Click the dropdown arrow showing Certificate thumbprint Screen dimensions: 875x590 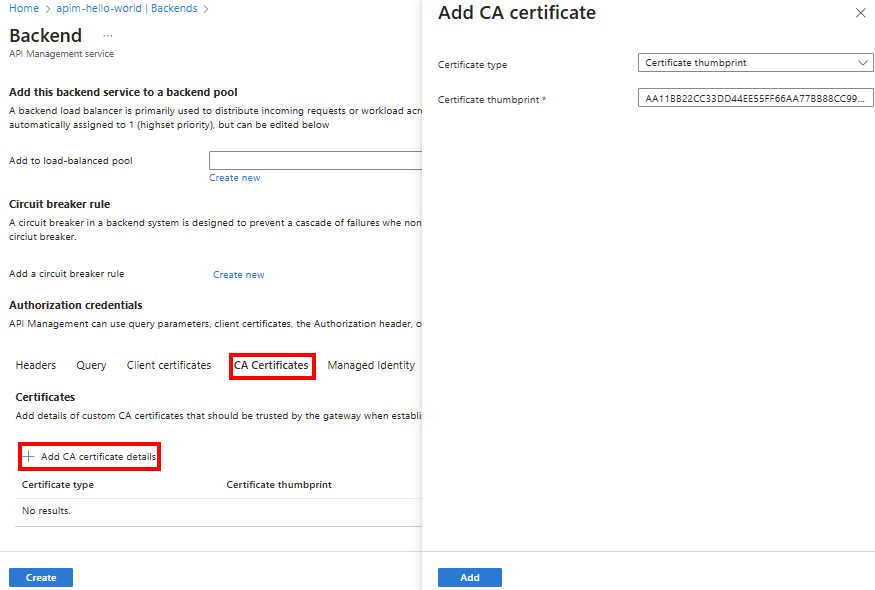pyautogui.click(x=863, y=62)
